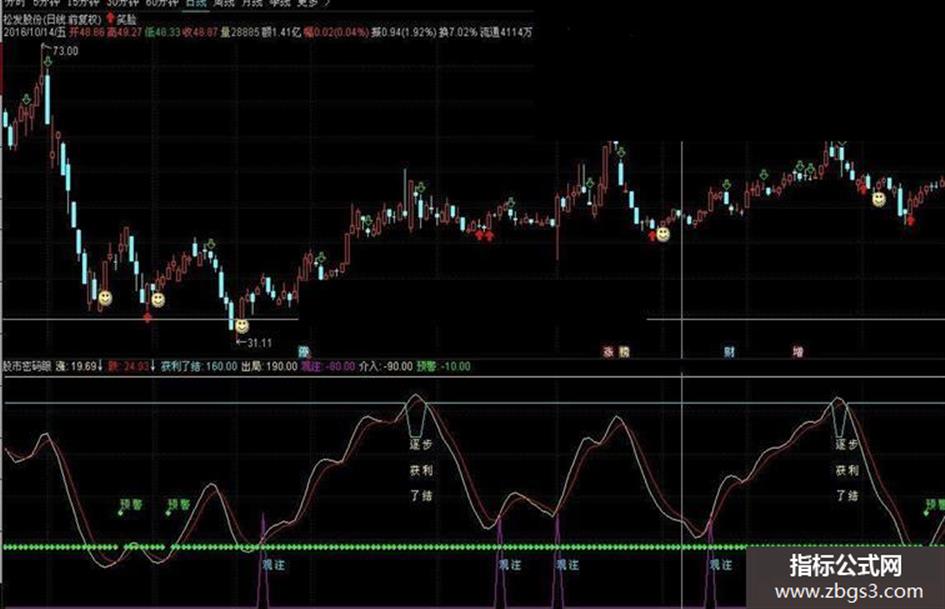Click smiley face icon near vertical cursor line
Viewport: 945px width, 609px height.
coord(663,234)
